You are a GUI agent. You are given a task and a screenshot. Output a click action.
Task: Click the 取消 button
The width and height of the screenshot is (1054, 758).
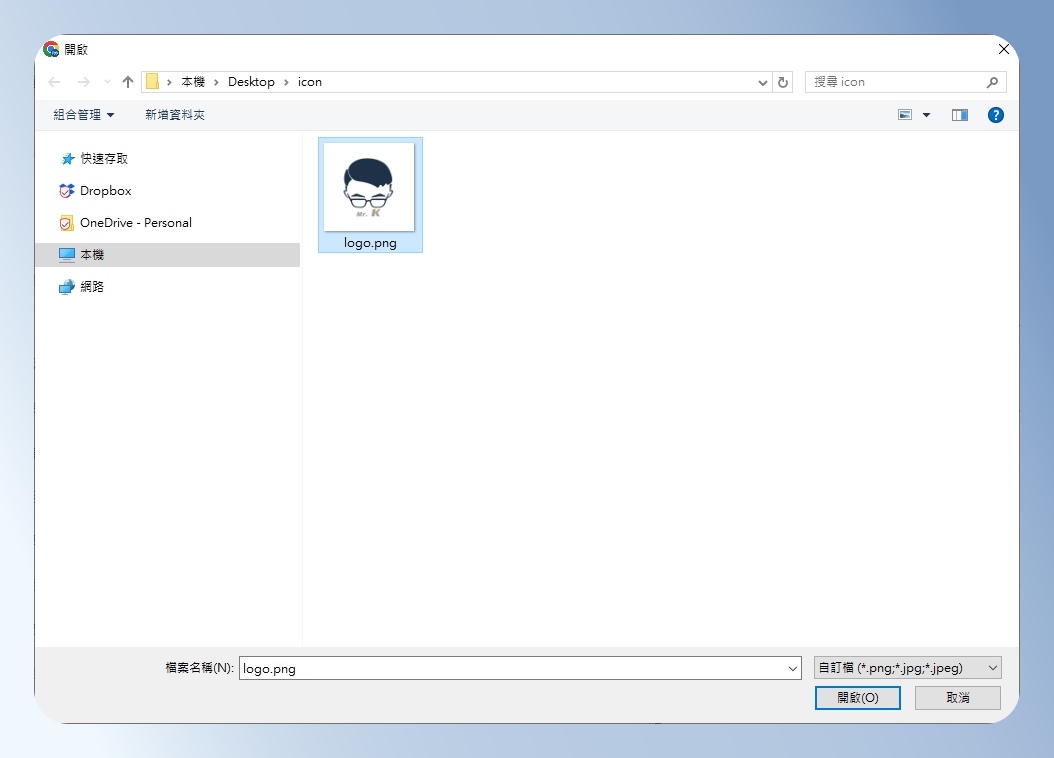[x=958, y=698]
